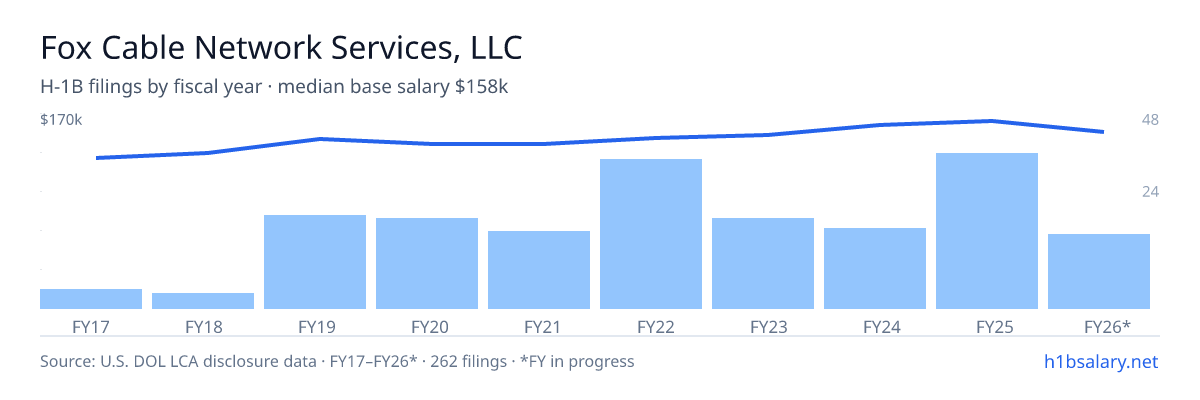Screen dimensions: 1200x400
Task: Click the FY25 axis label
Action: click(987, 326)
